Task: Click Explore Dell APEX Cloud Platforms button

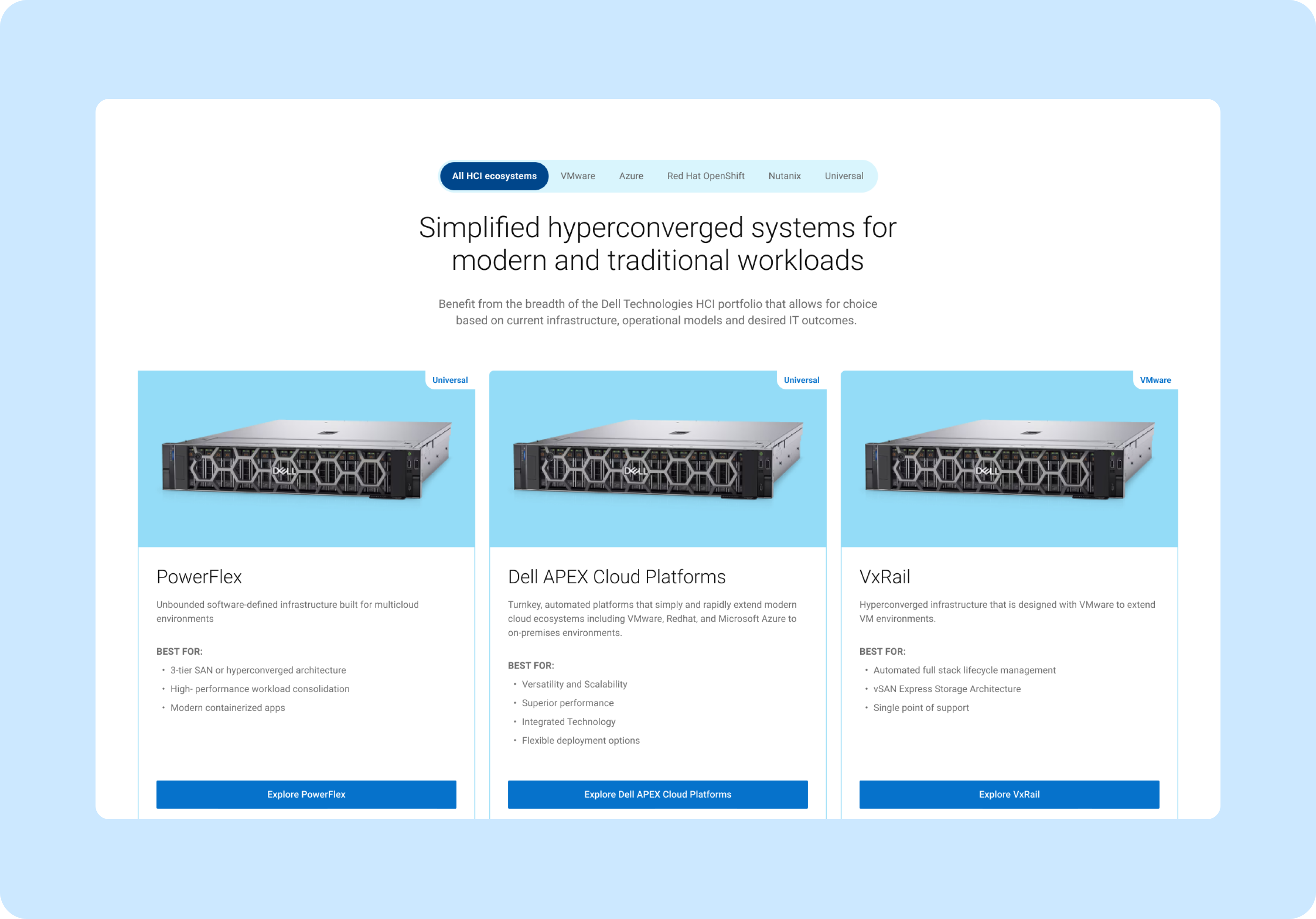Action: (x=658, y=794)
